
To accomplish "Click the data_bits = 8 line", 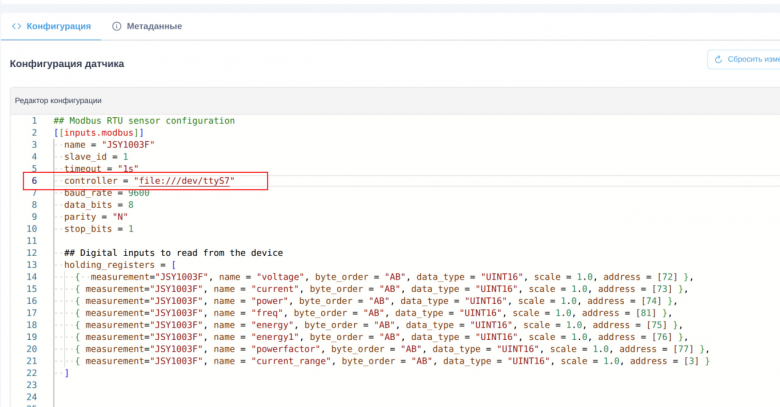I will [98, 204].
